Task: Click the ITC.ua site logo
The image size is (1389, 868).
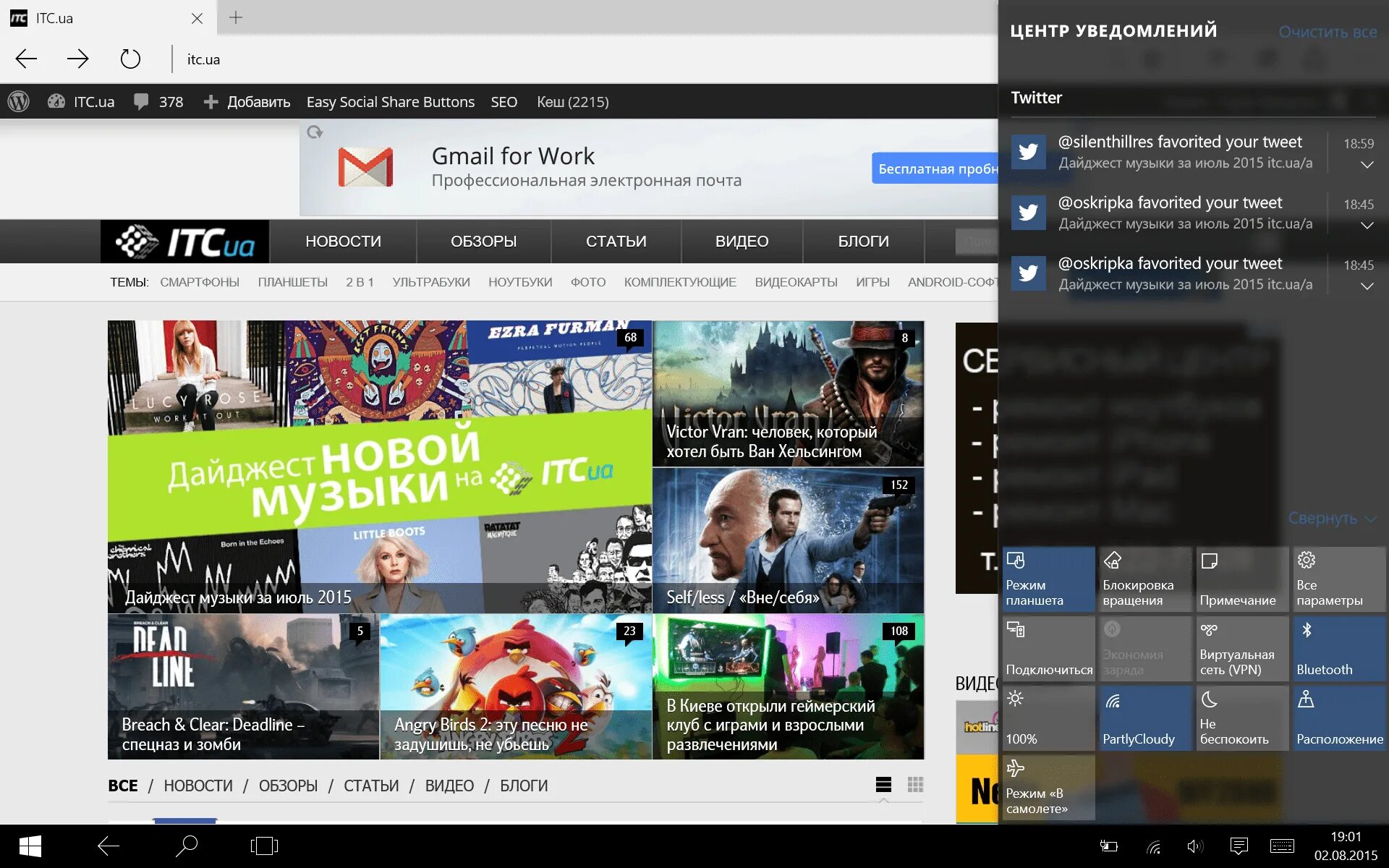Action: (x=185, y=242)
